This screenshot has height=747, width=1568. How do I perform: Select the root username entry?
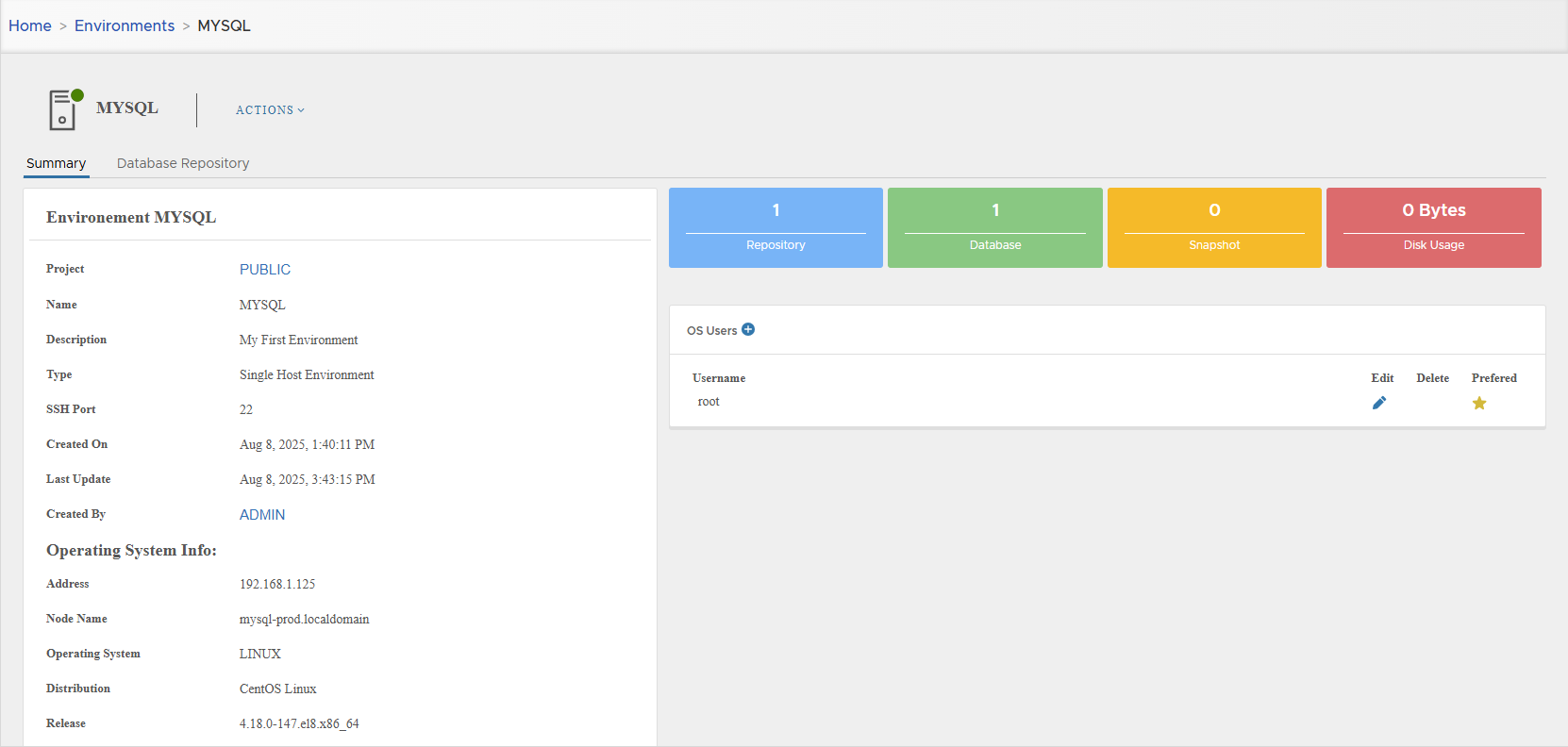(709, 402)
